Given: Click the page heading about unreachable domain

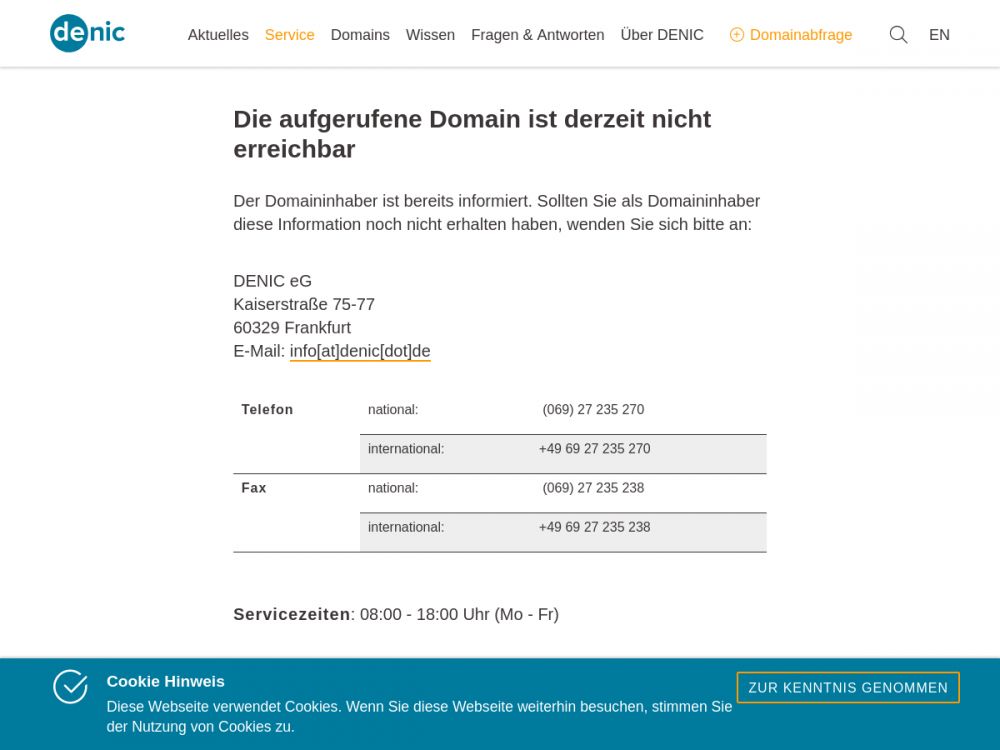Looking at the screenshot, I should (472, 134).
